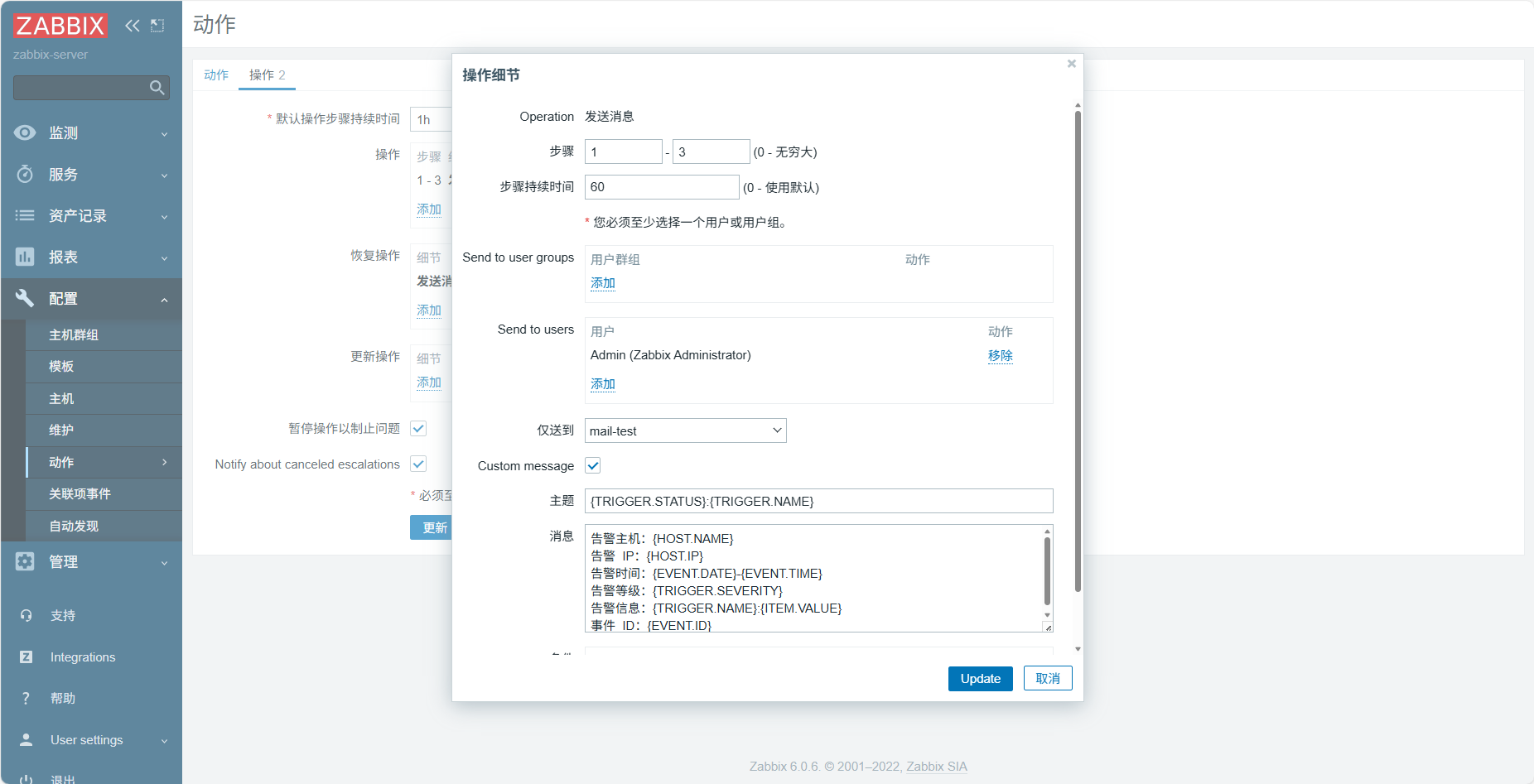Screen dimensions: 1534x784
Task: Click the chart icon for 报表
Action: [x=25, y=257]
